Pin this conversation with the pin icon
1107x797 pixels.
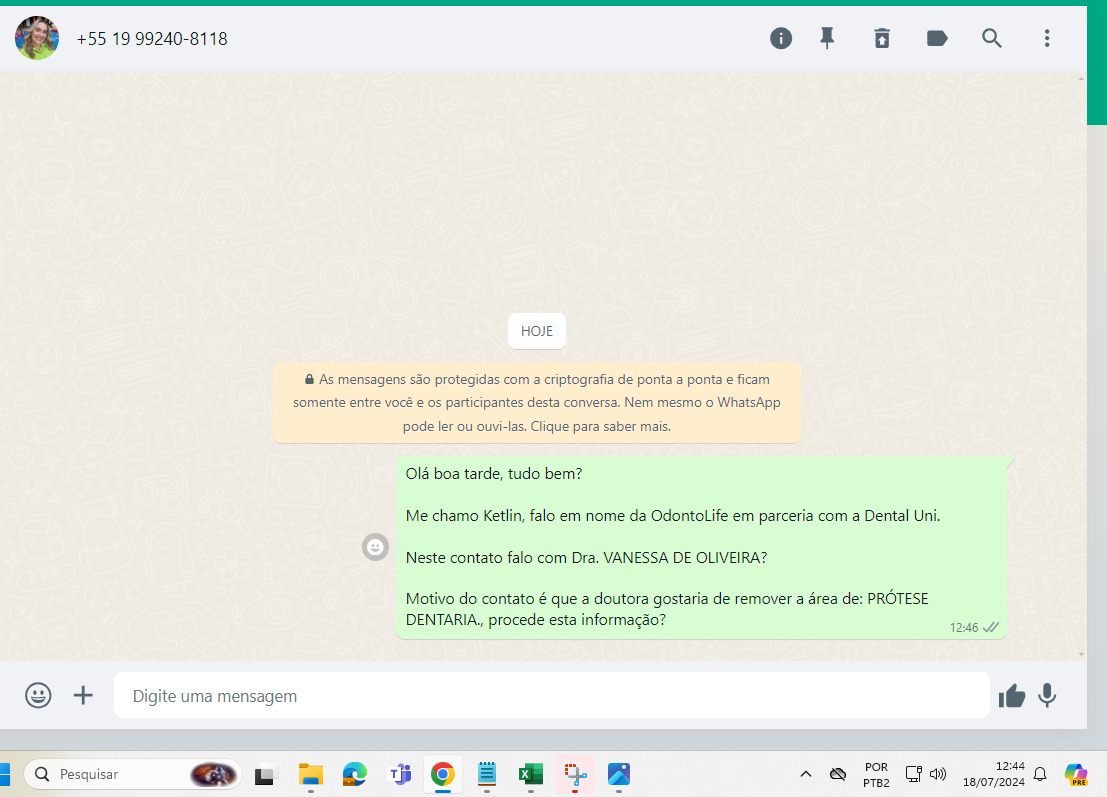(x=827, y=38)
